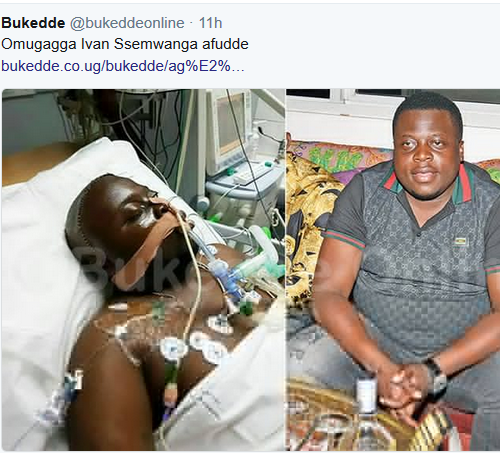Viewport: 500px width, 453px height.
Task: Open the hospital bed photo on the left
Action: click(x=143, y=270)
